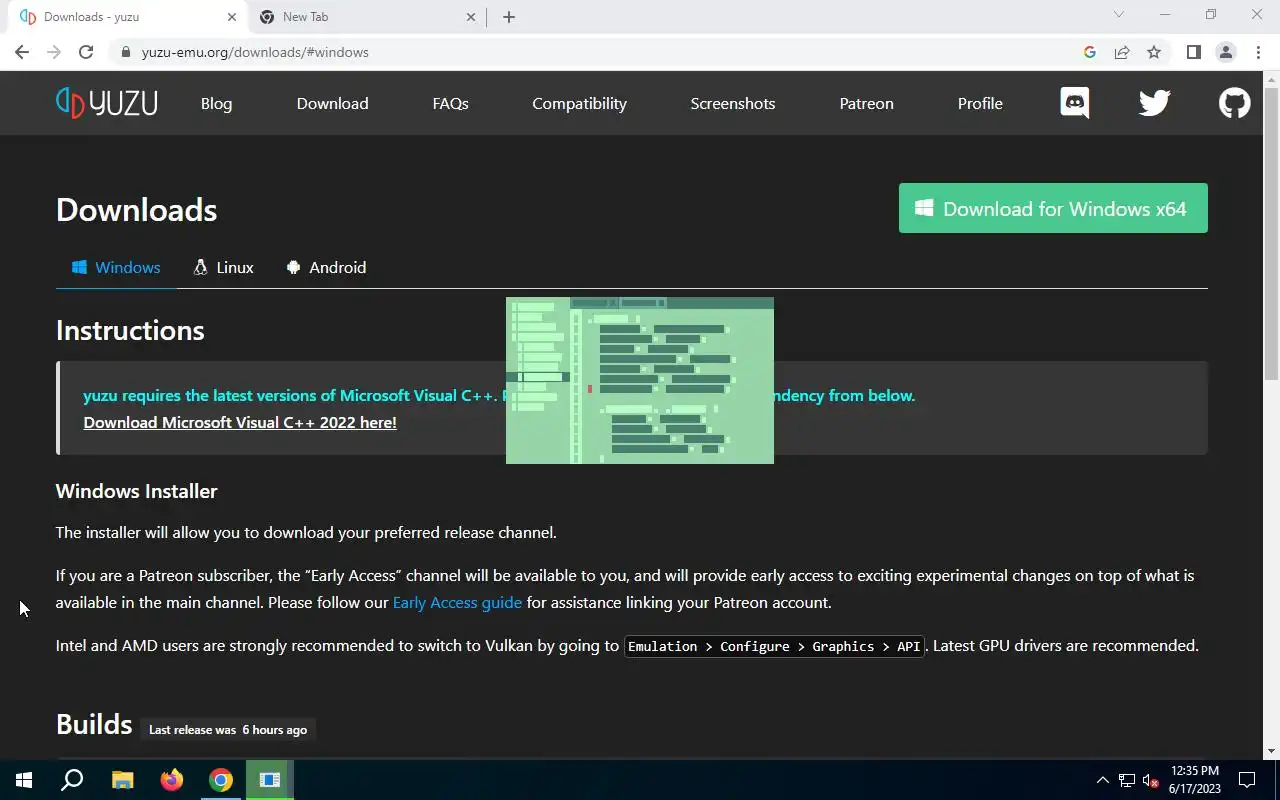1280x800 pixels.
Task: Click the share page icon
Action: 1122,52
